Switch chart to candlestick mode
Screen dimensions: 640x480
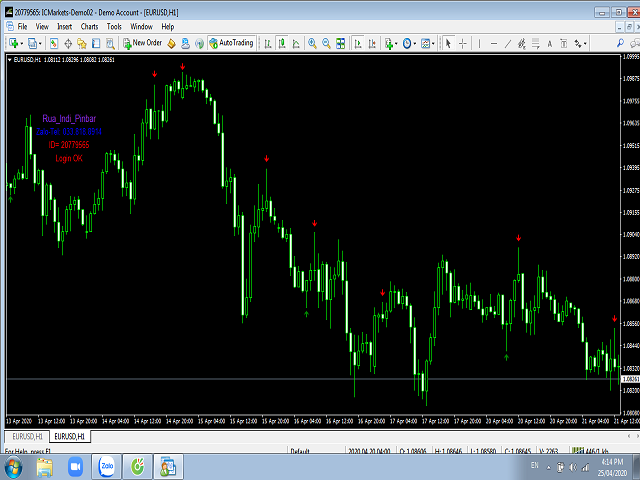(282, 43)
